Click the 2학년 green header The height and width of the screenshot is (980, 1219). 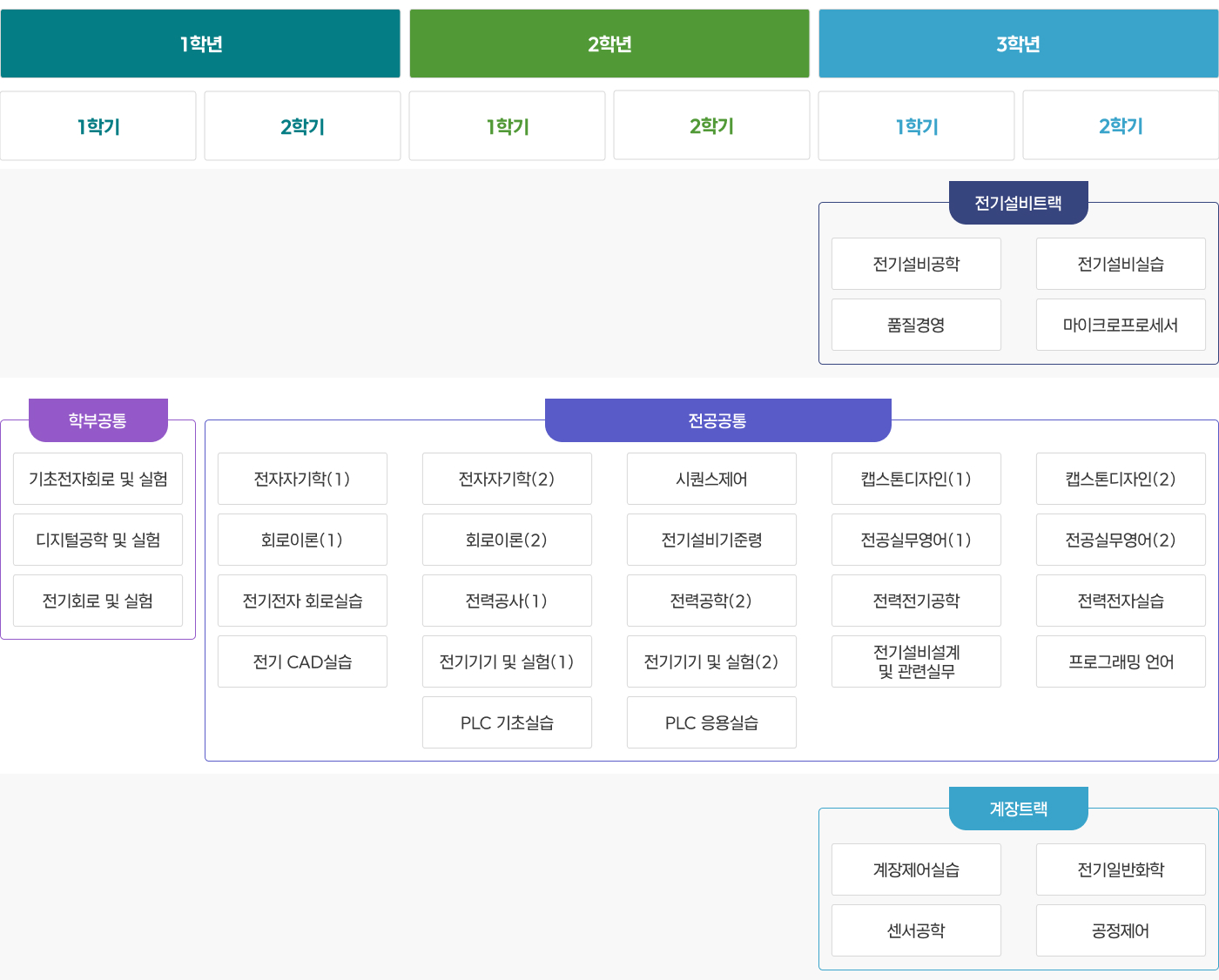tap(609, 44)
